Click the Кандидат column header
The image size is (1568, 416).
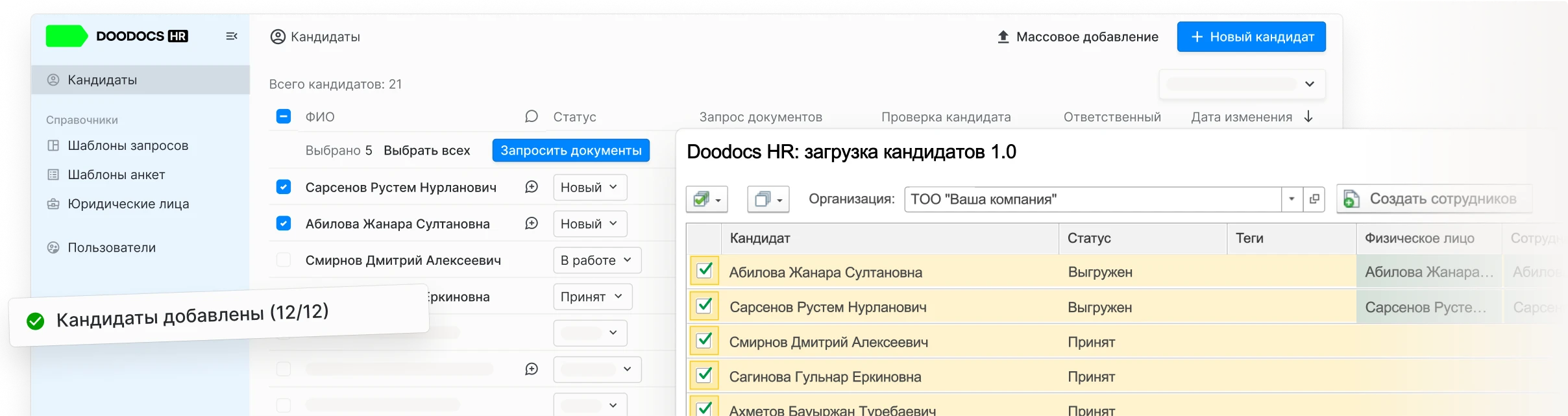point(890,238)
